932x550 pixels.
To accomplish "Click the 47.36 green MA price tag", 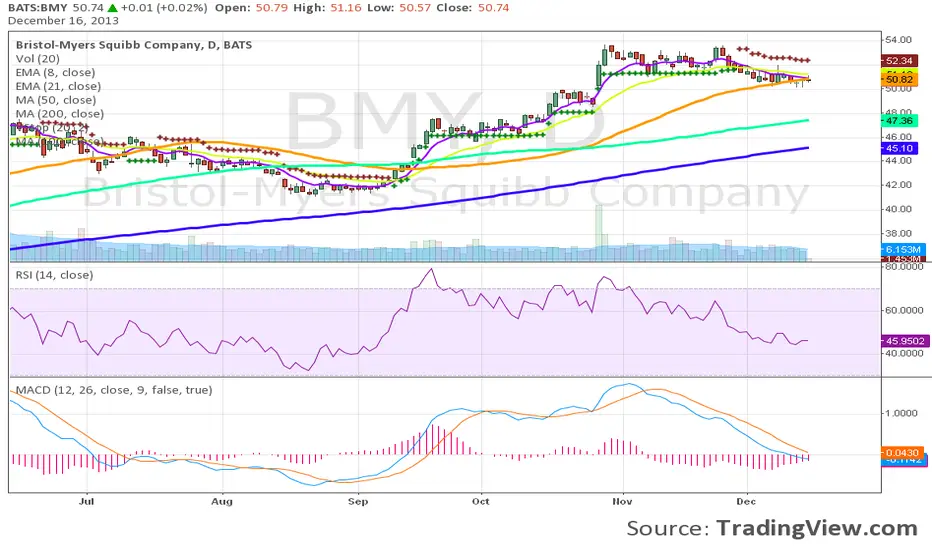I will (899, 121).
